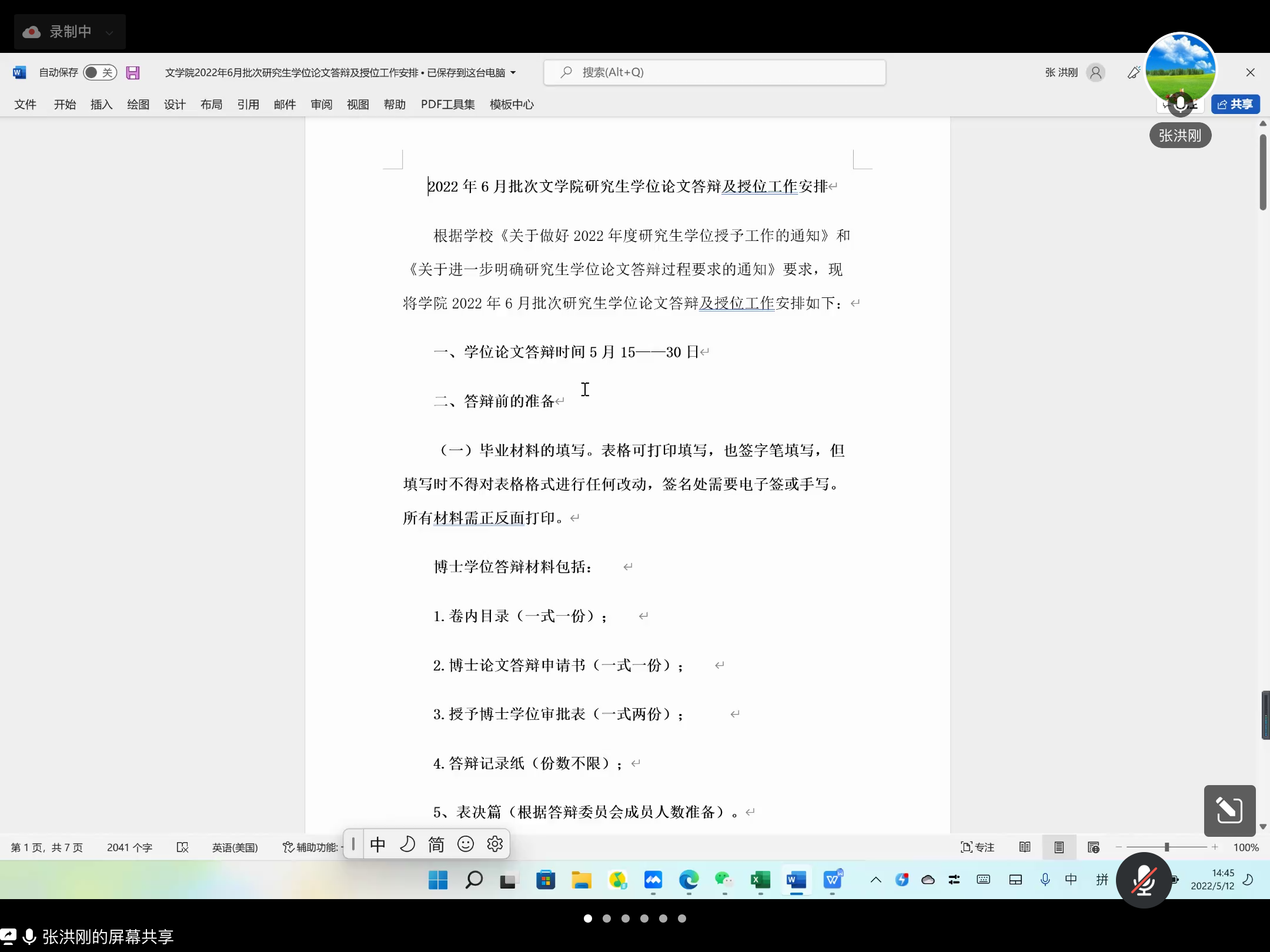The image size is (1270, 952).
Task: Expand the document title dropdown arrow
Action: [x=513, y=73]
